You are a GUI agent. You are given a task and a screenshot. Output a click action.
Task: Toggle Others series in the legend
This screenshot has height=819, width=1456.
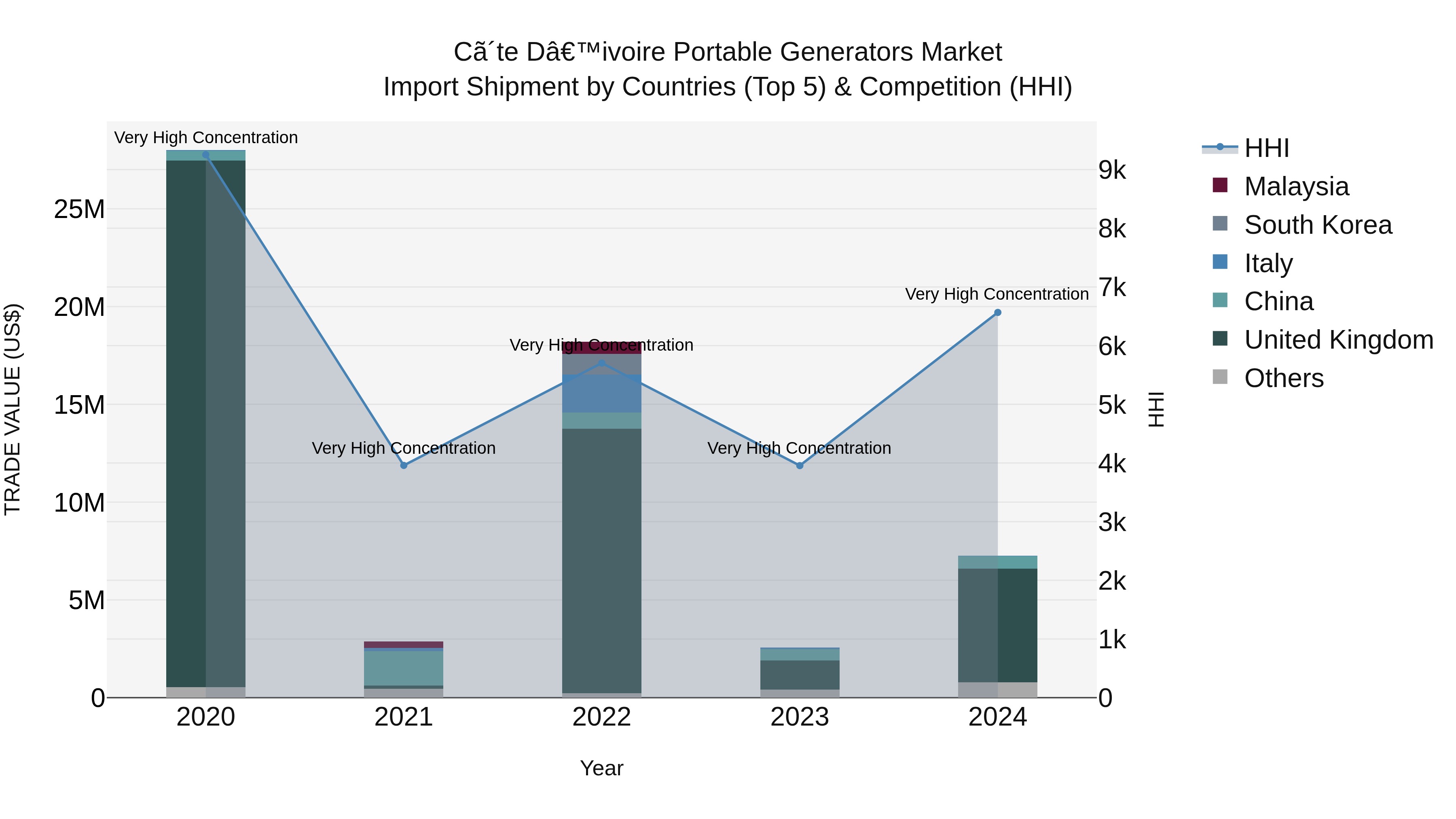click(1268, 378)
